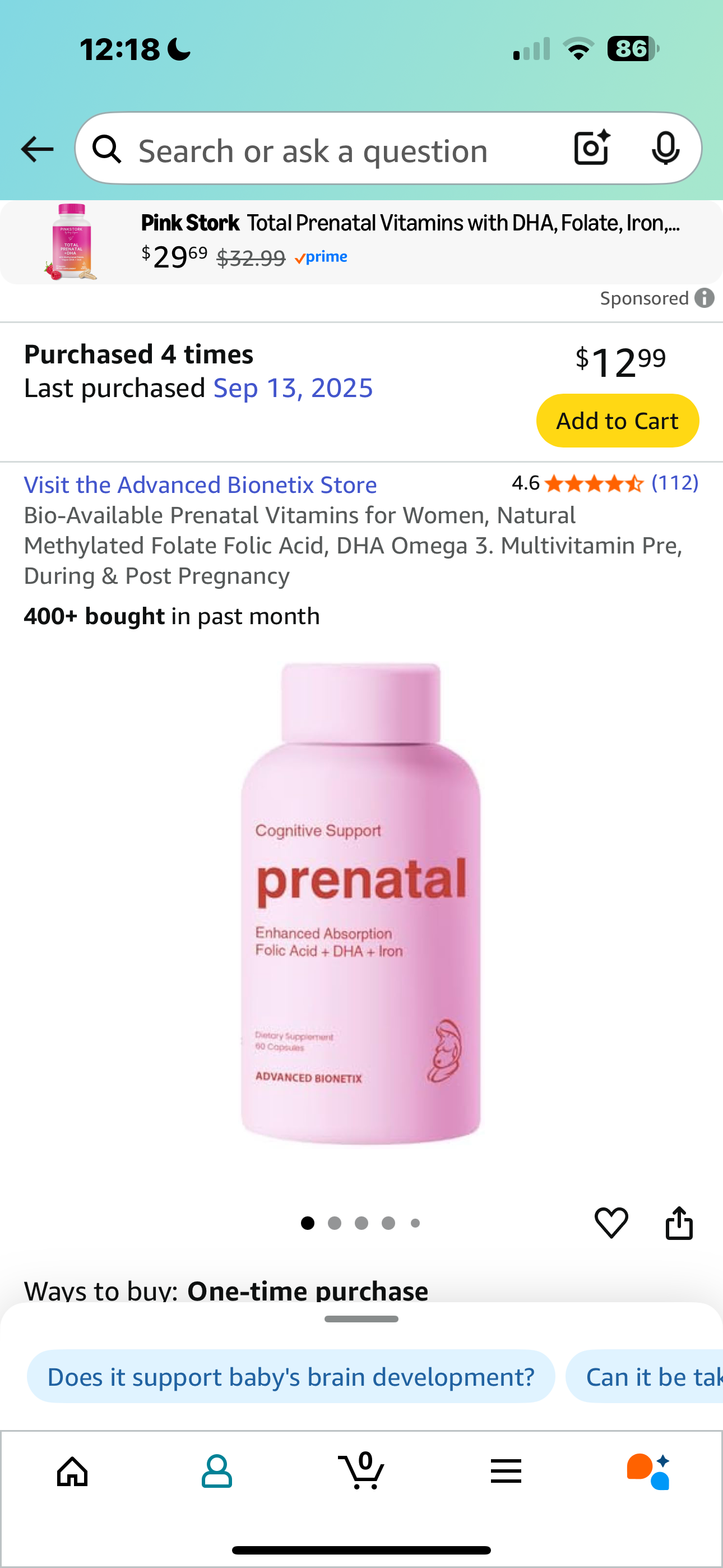Visit the Advanced Bionetix Store
This screenshot has height=1568, width=723.
coord(200,485)
